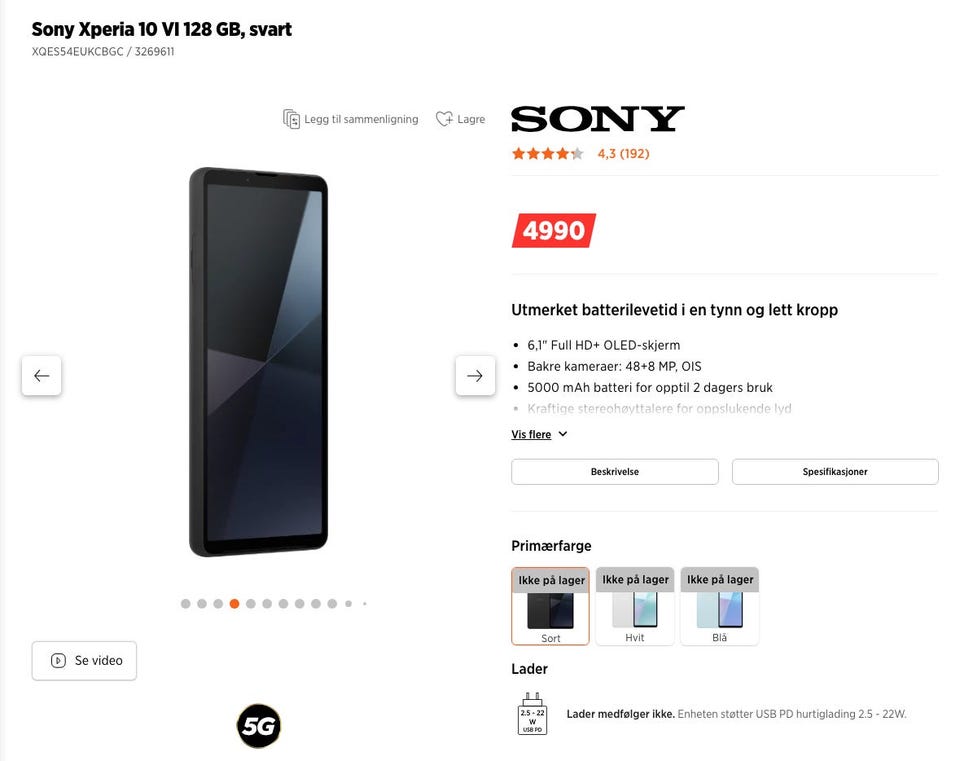This screenshot has width=960, height=761.
Task: Click the 4,3 (192) rating link
Action: 623,154
